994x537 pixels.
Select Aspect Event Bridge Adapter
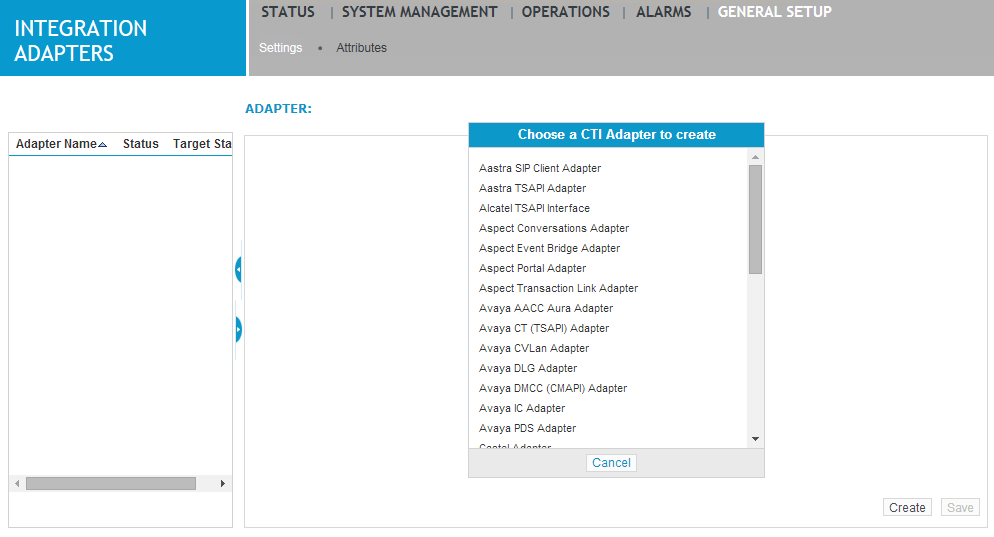(550, 248)
